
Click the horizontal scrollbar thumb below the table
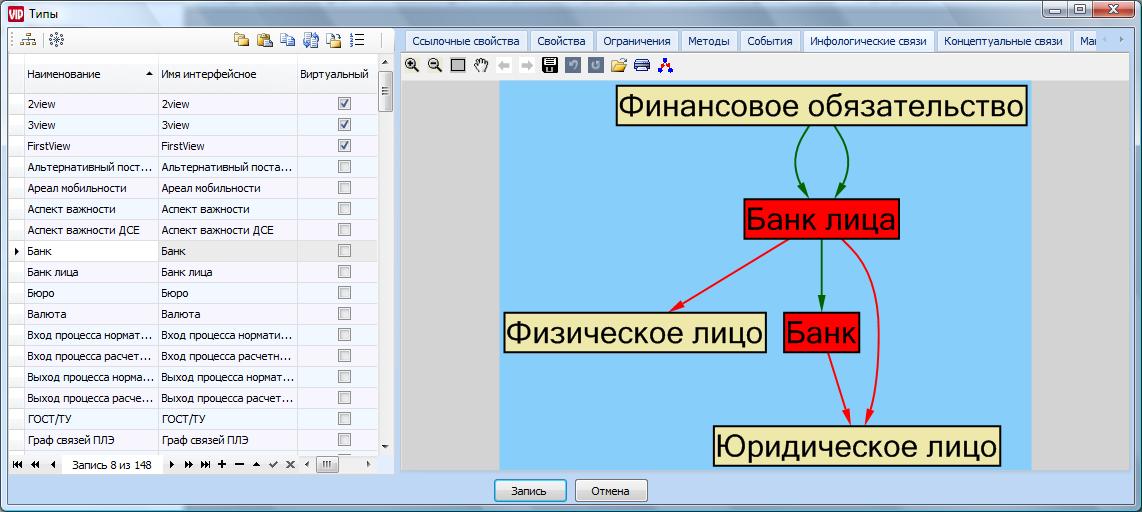pos(327,465)
